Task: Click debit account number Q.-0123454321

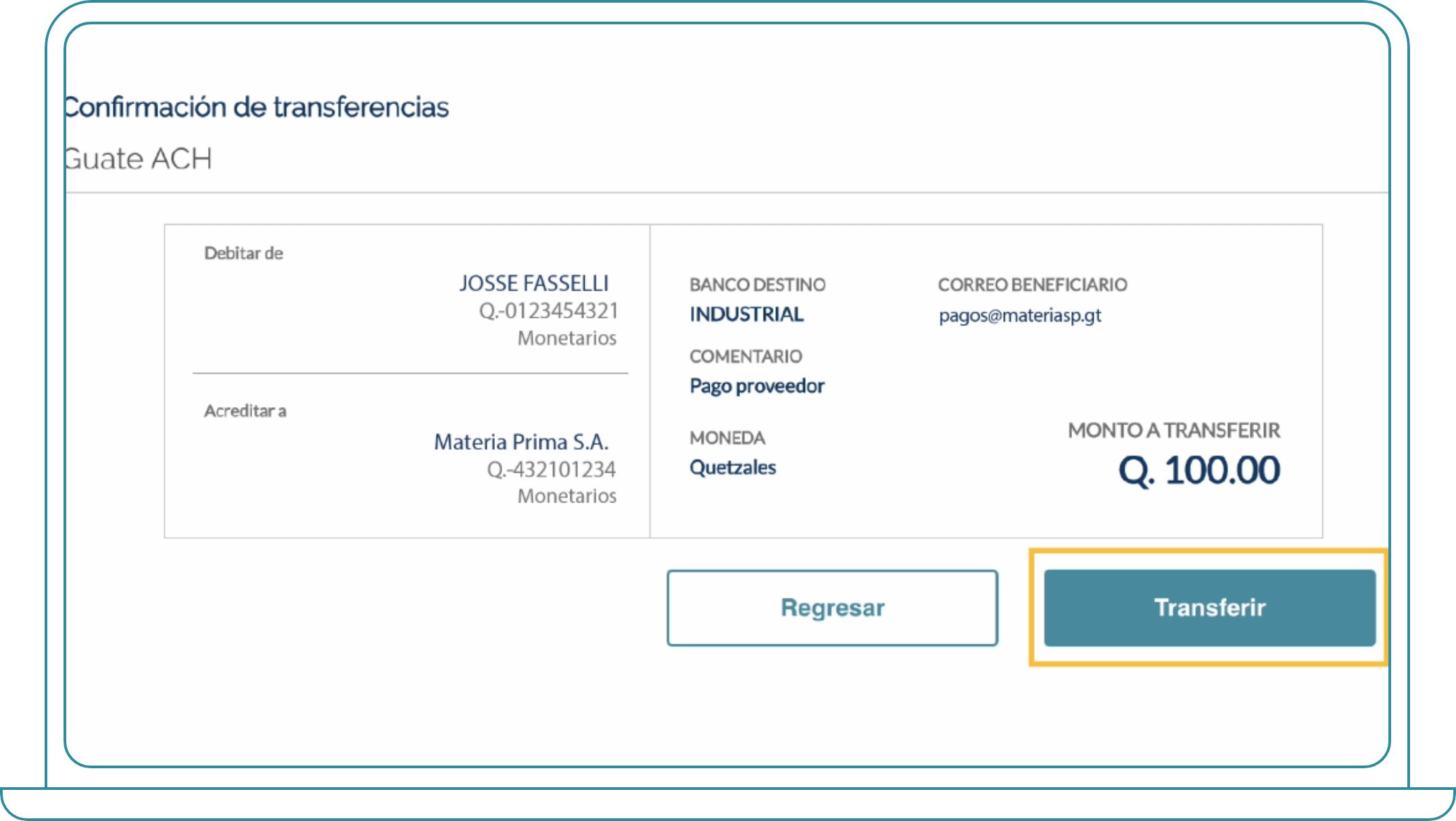Action: [548, 310]
